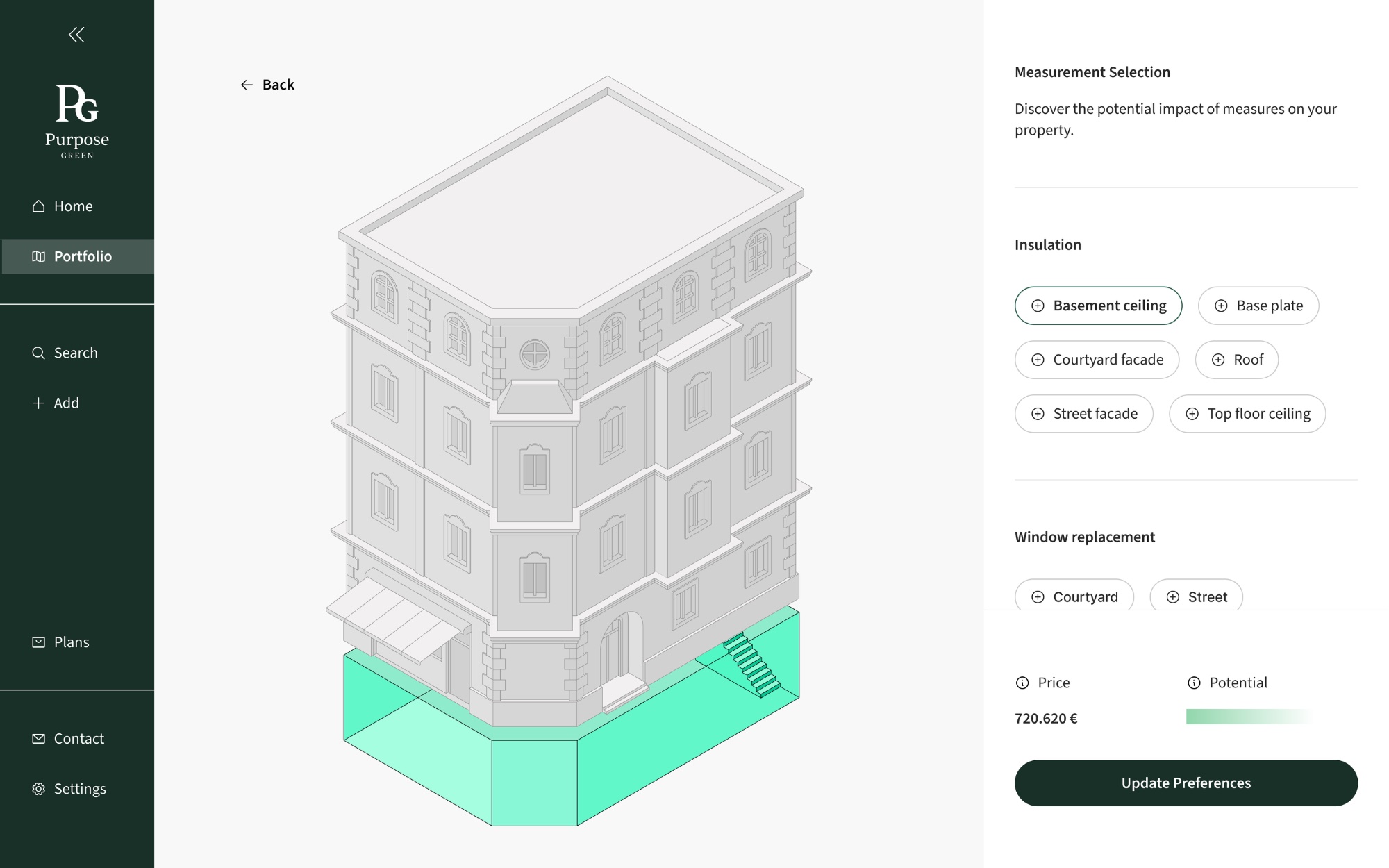Toggle Street facade insulation chip

(1084, 414)
